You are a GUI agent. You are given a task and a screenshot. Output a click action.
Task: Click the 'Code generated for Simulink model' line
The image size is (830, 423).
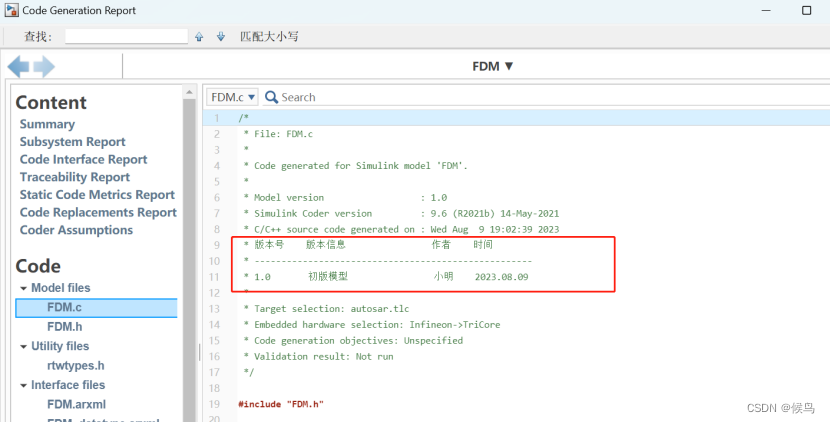[x=355, y=166]
